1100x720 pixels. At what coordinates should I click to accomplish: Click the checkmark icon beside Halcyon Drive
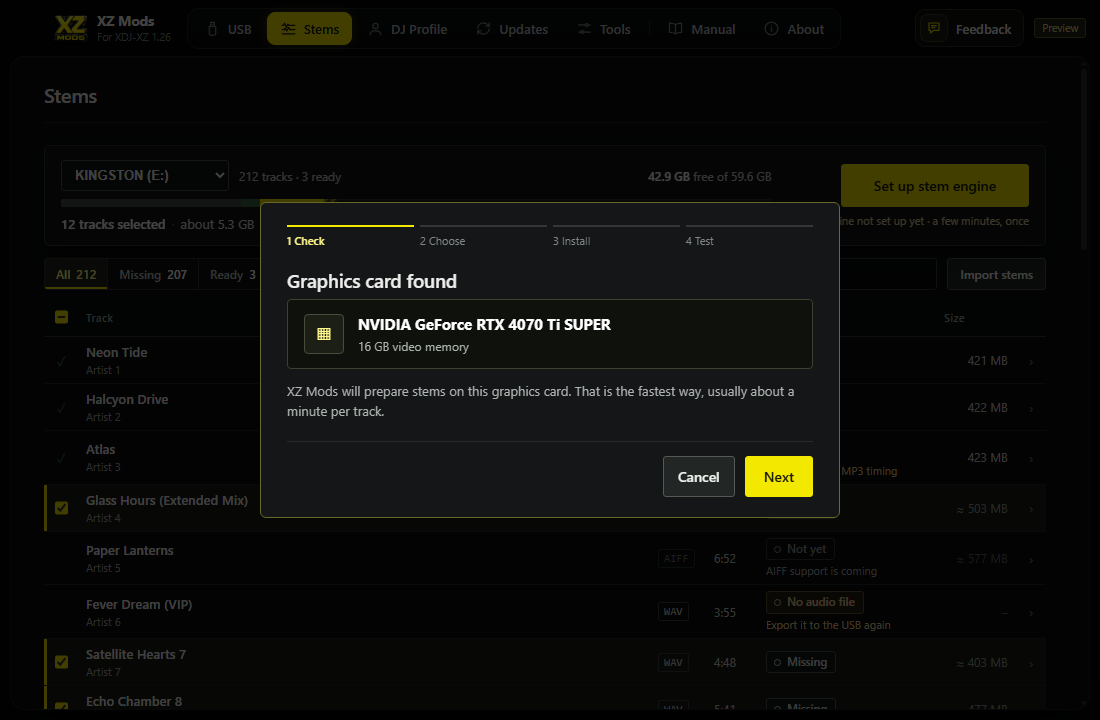coord(62,408)
